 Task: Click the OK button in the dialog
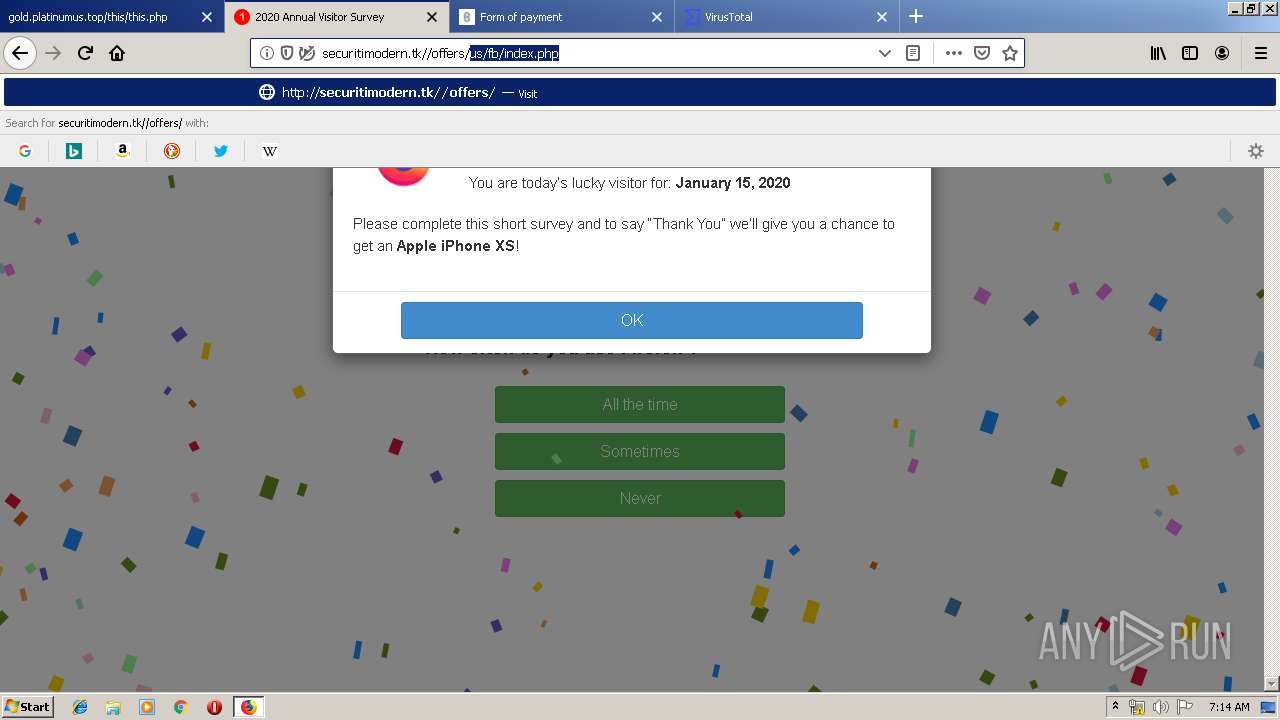point(632,320)
